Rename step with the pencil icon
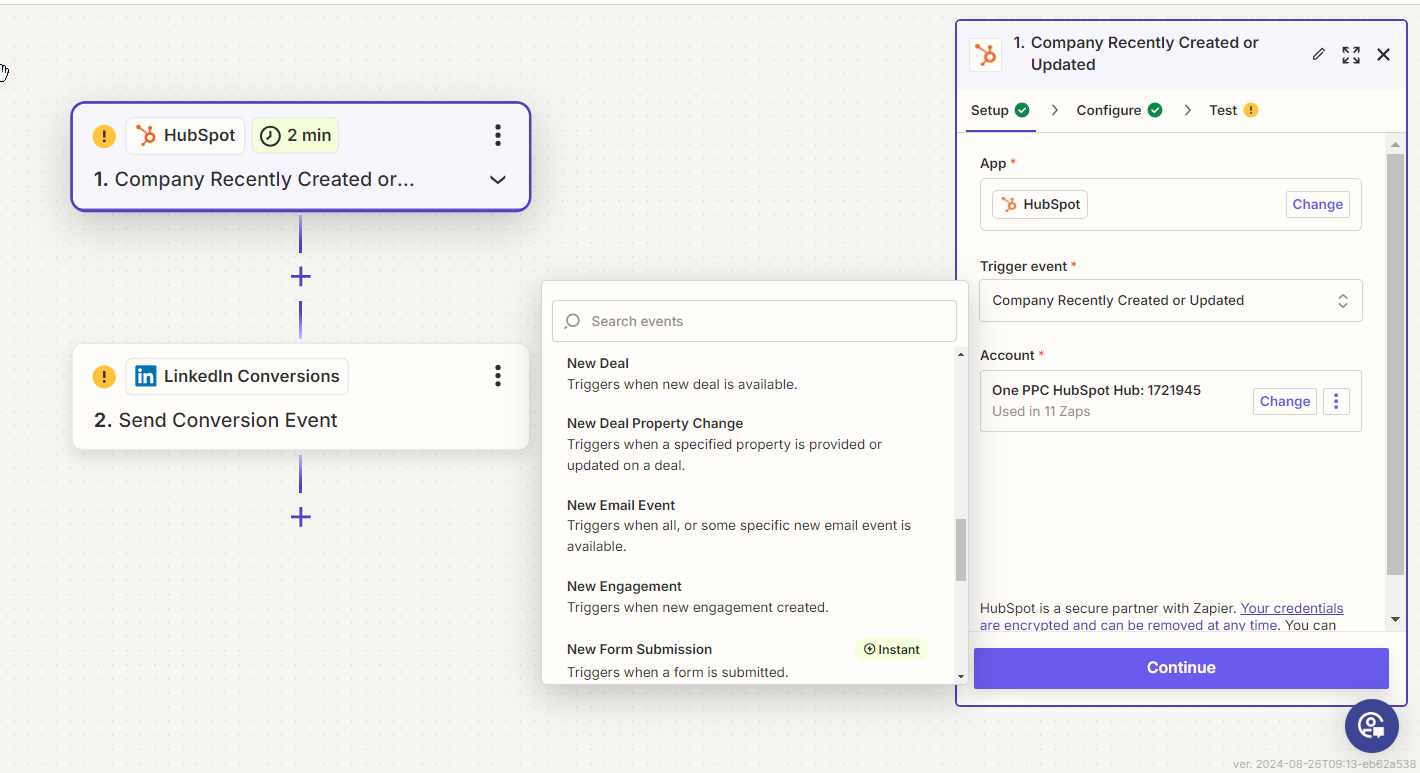 pos(1318,54)
